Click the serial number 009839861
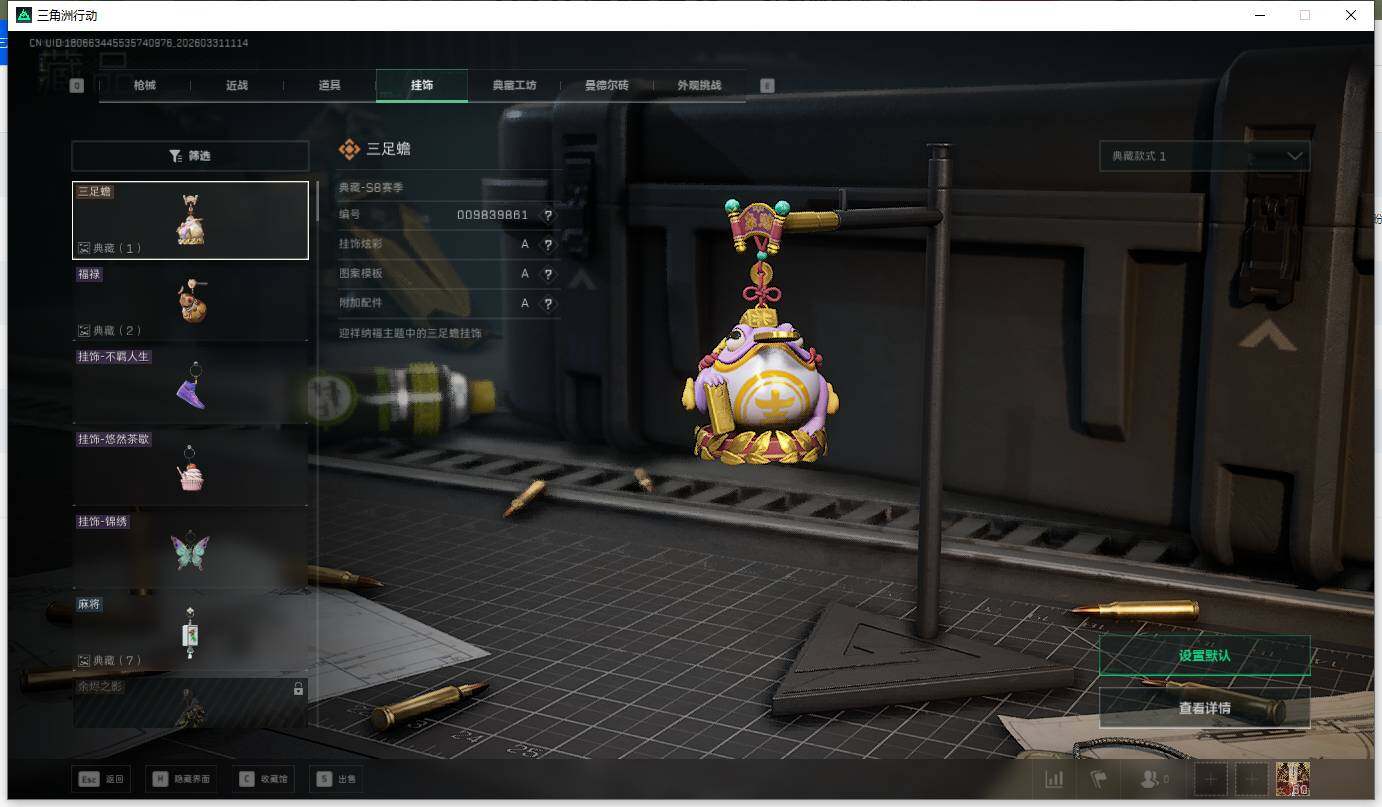1382x807 pixels. pyautogui.click(x=492, y=215)
